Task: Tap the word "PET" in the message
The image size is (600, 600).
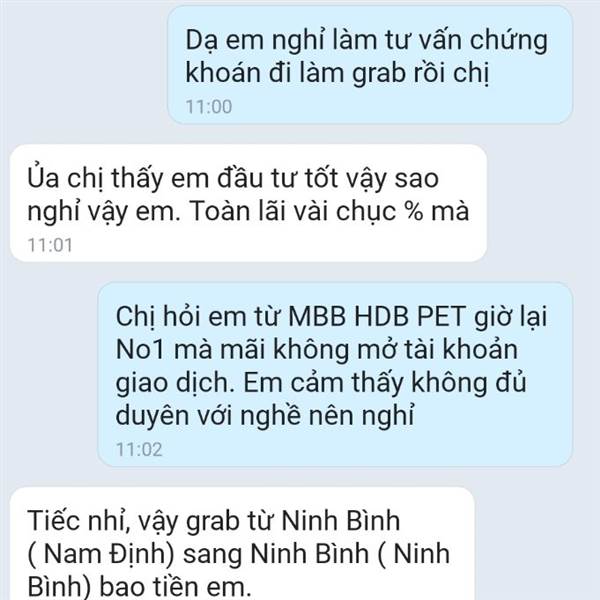Action: coord(442,317)
